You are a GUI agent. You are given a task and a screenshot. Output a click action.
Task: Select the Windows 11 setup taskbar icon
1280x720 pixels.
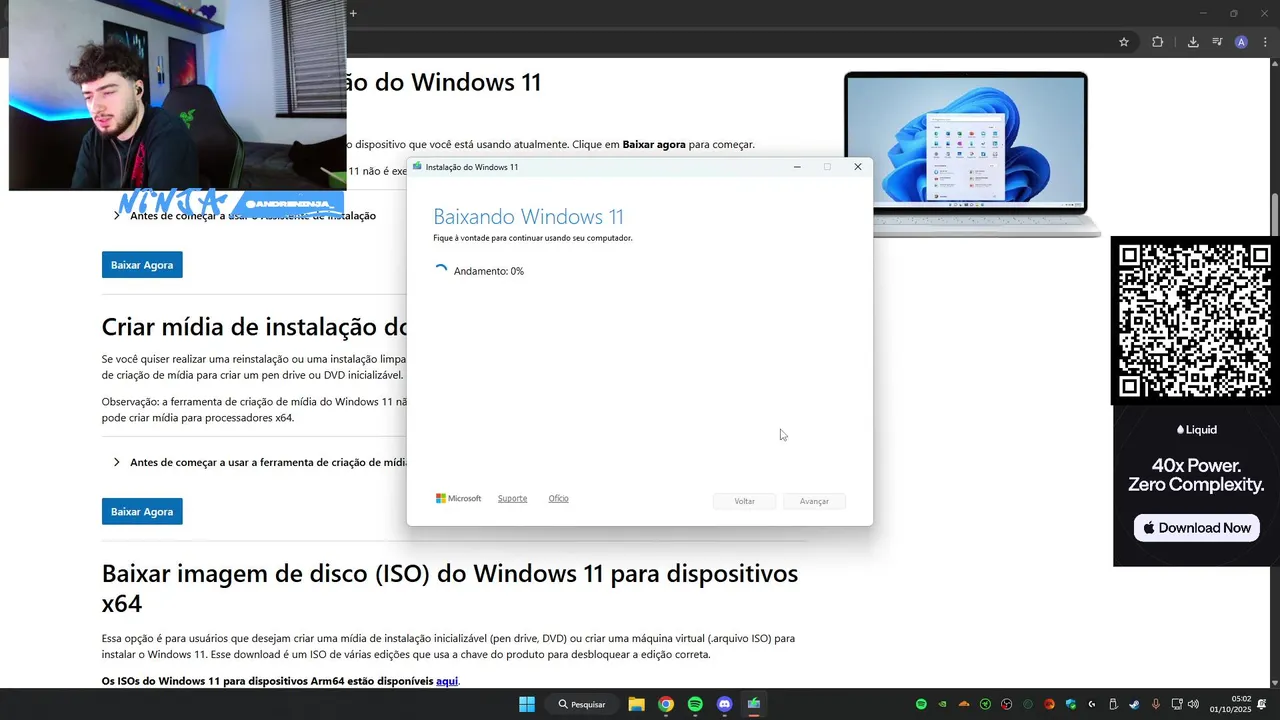[754, 704]
